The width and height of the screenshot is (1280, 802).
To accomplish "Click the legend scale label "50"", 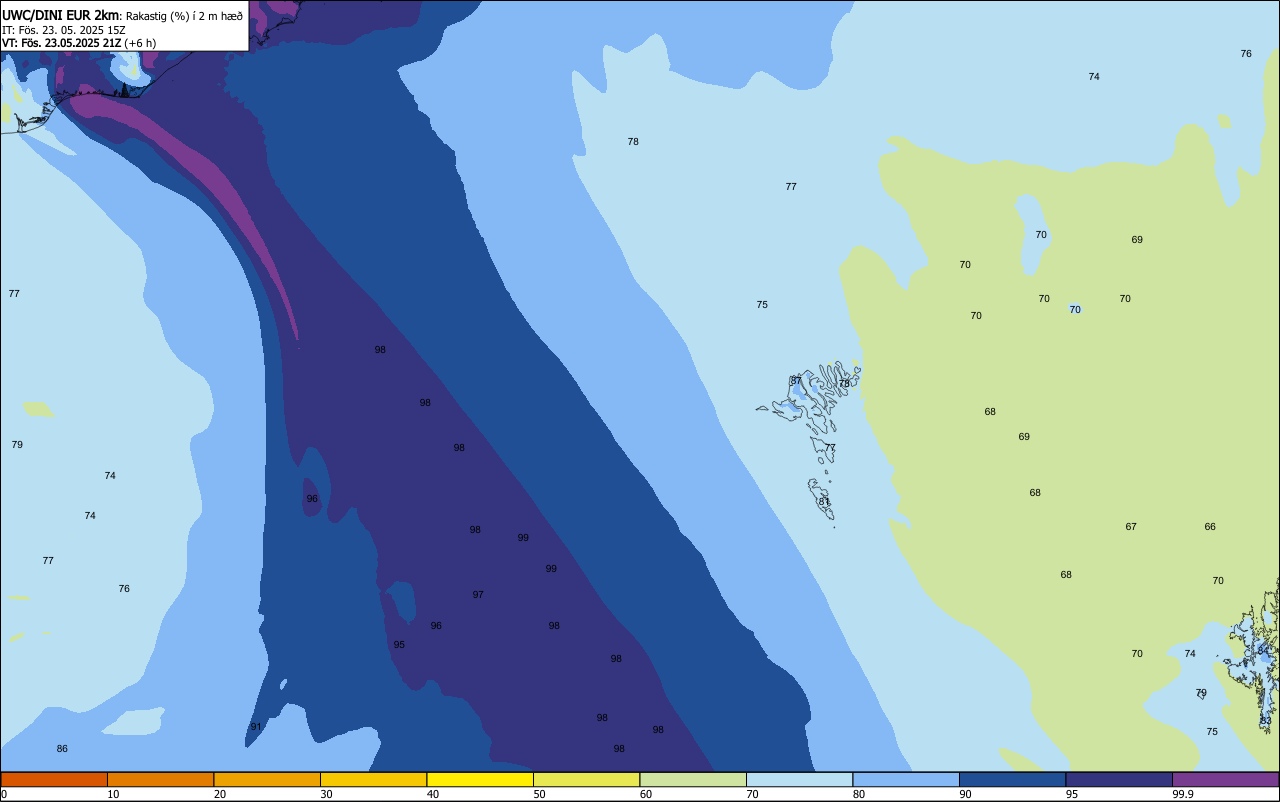I will tap(539, 794).
